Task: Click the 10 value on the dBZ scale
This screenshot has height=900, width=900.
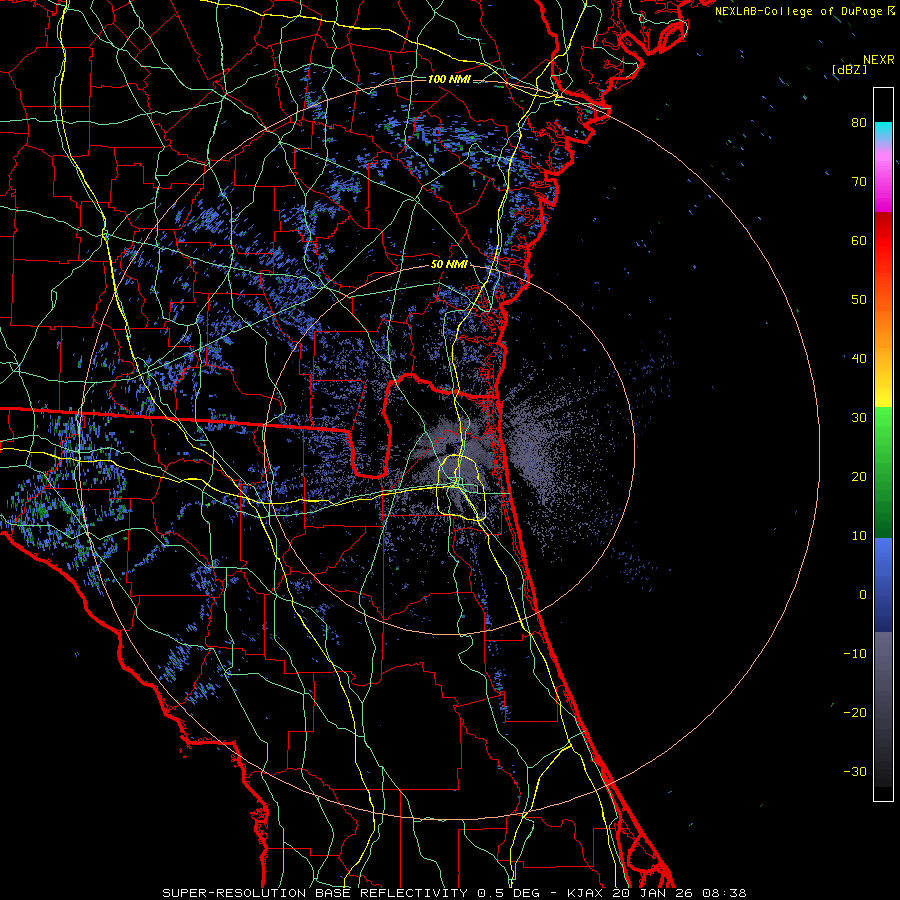Action: (859, 536)
